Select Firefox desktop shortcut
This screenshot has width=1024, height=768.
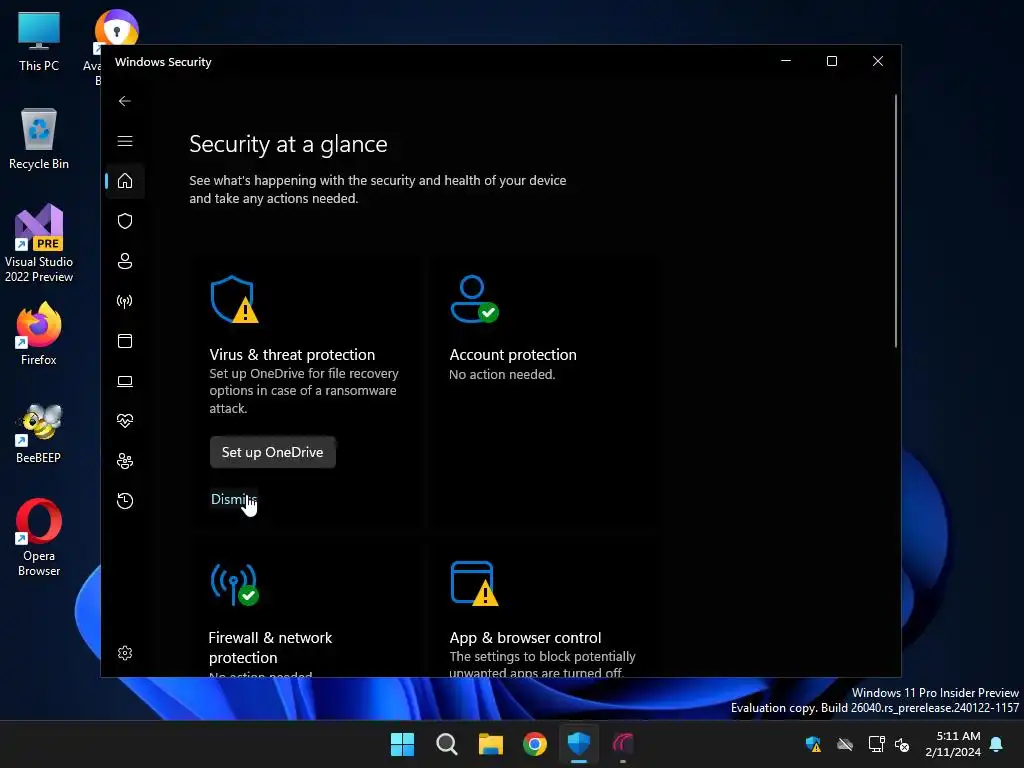[x=39, y=334]
